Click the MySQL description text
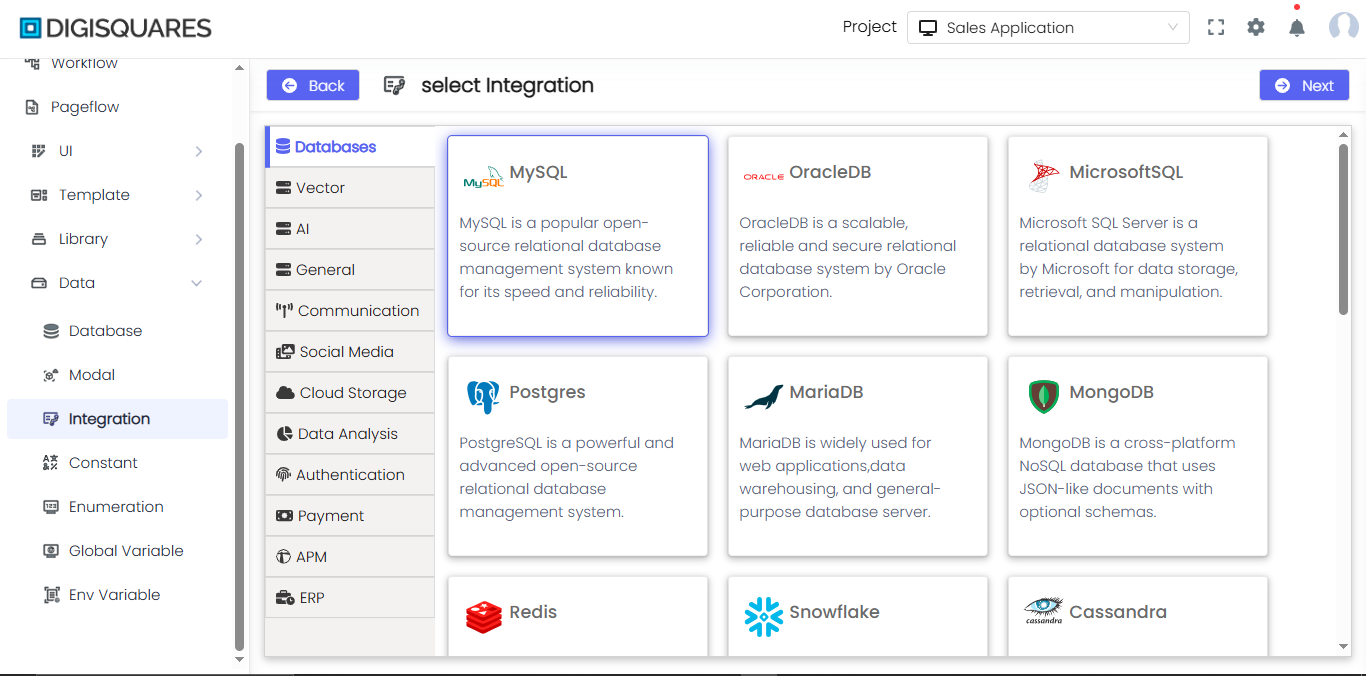The image size is (1366, 676). [x=566, y=258]
